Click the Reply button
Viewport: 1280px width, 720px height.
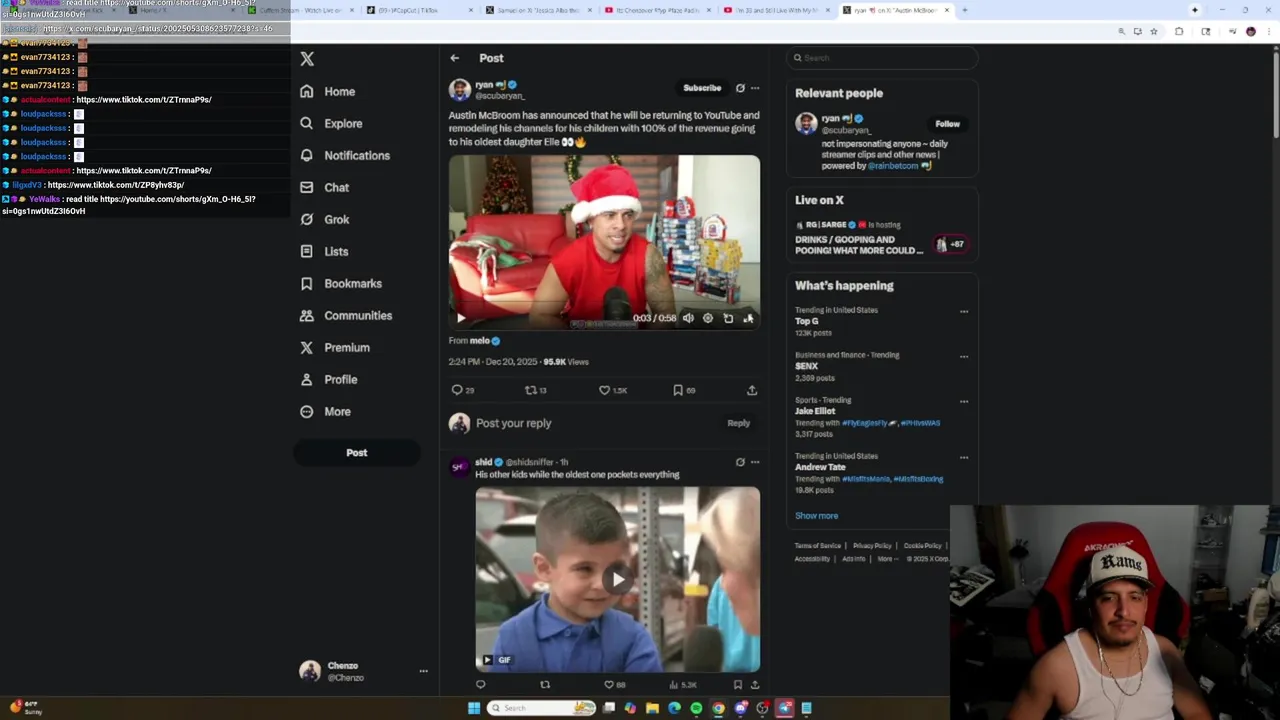tap(738, 423)
